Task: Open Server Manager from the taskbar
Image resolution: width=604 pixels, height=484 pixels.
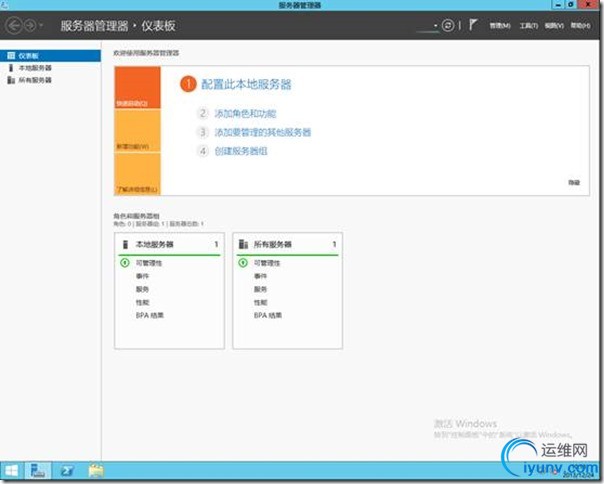Action: (x=38, y=471)
